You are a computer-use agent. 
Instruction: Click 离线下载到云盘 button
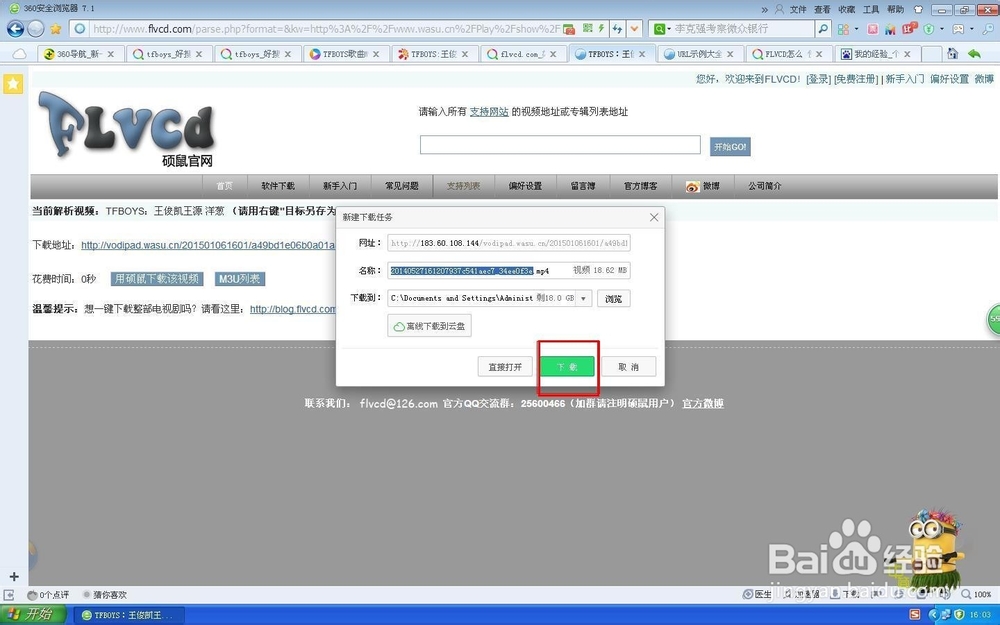[x=429, y=326]
